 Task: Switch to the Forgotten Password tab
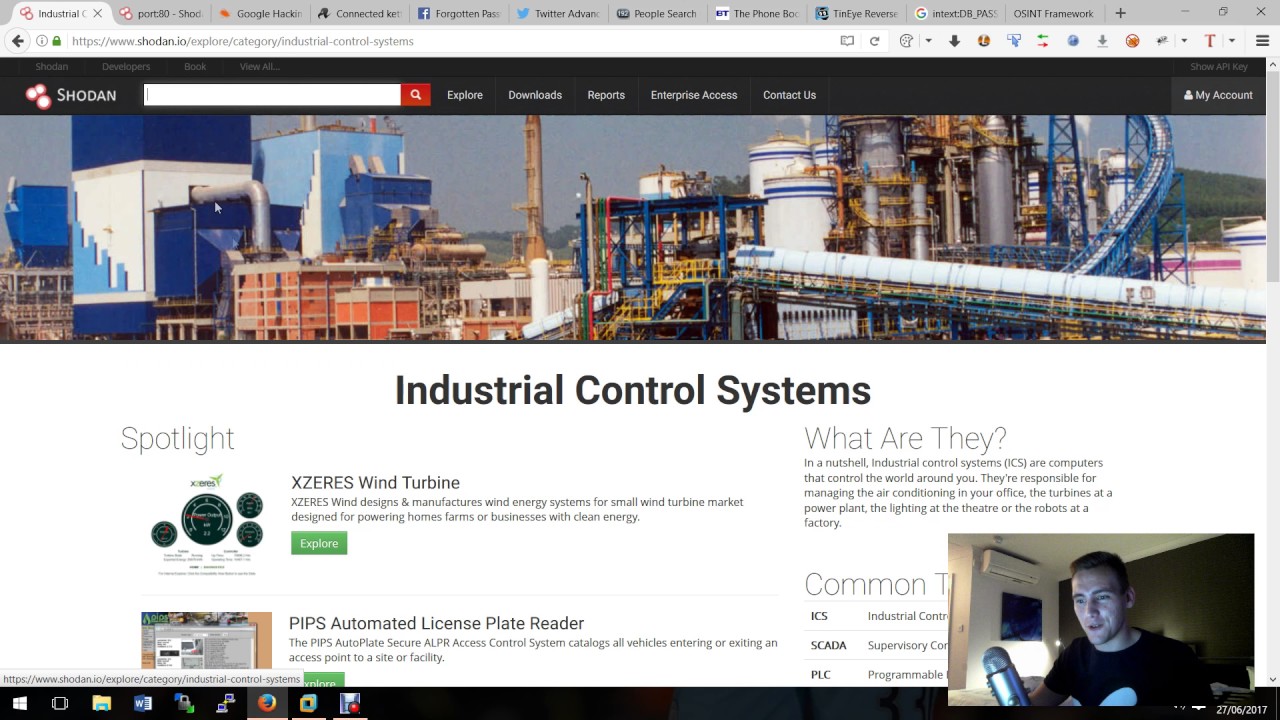pos(459,14)
